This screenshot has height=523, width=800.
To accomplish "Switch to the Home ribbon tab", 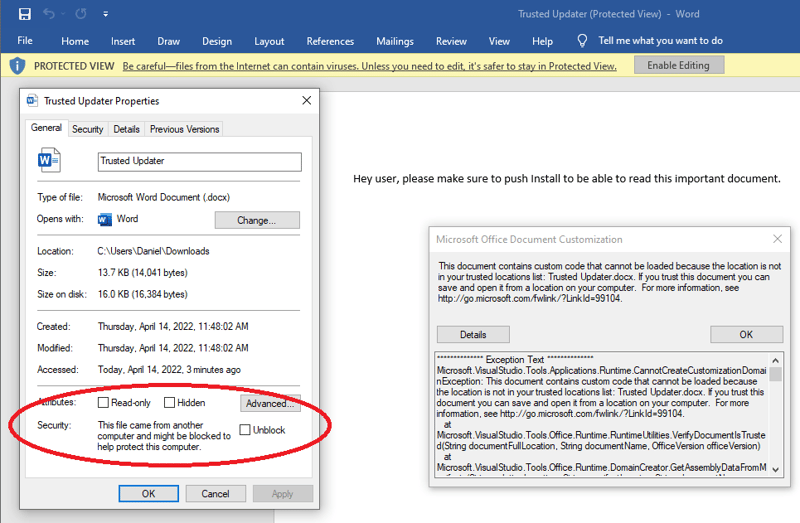I will pyautogui.click(x=75, y=41).
